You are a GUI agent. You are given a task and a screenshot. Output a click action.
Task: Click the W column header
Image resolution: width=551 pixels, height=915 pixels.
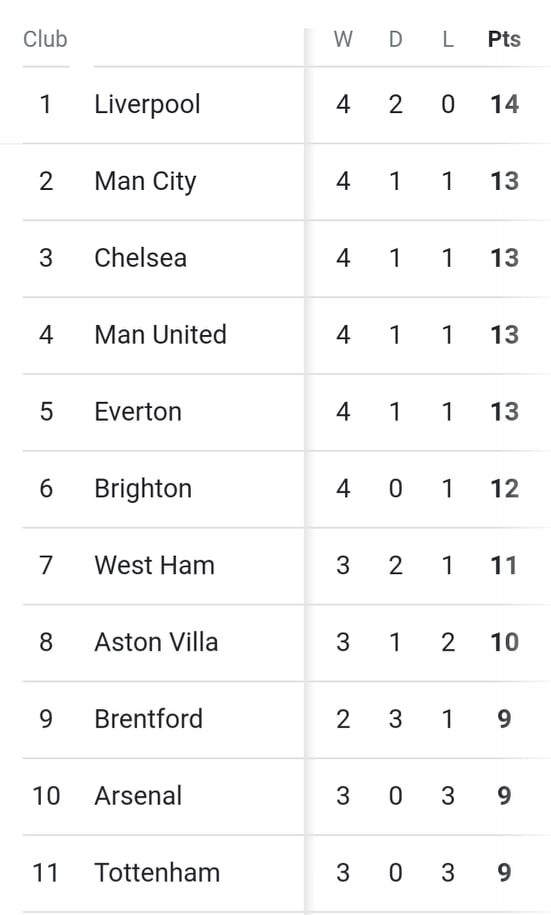pyautogui.click(x=343, y=39)
